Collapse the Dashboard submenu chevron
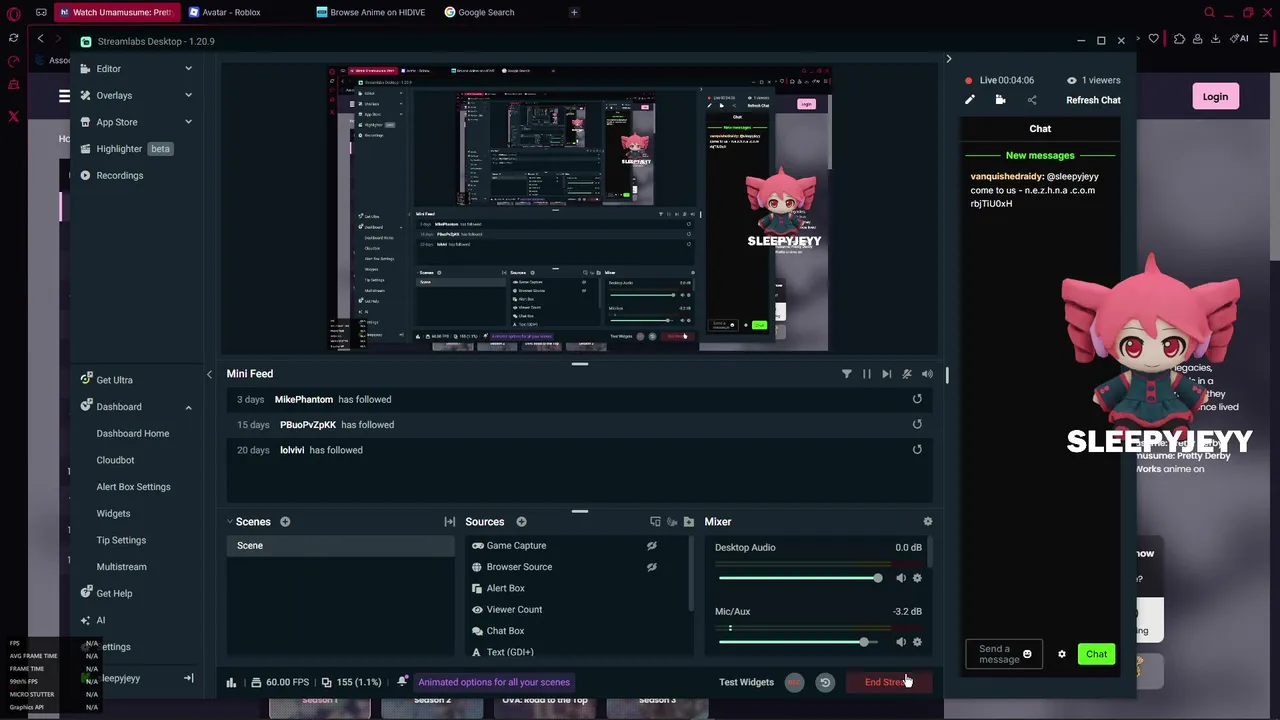The height and width of the screenshot is (720, 1280). (x=188, y=407)
